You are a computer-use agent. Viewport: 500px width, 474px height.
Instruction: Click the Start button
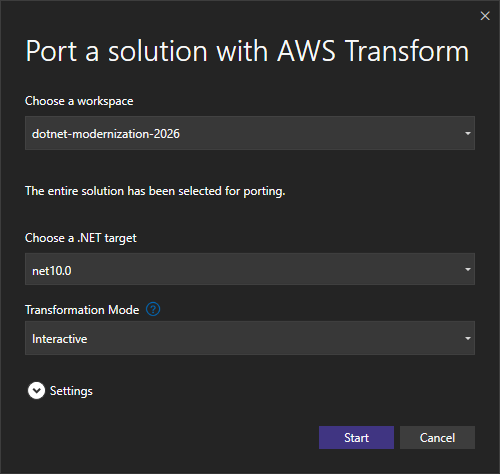[x=356, y=437]
